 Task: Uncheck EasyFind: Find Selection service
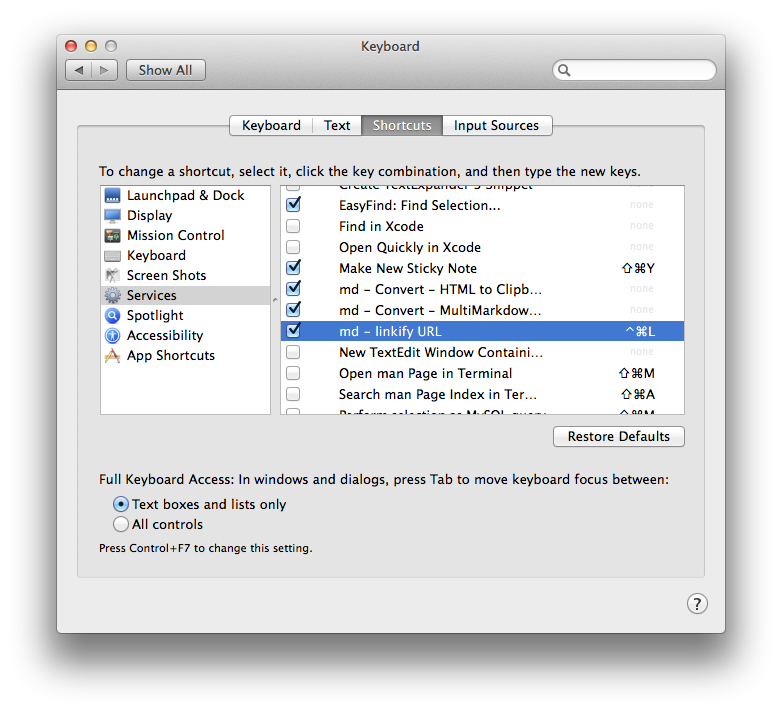(293, 204)
